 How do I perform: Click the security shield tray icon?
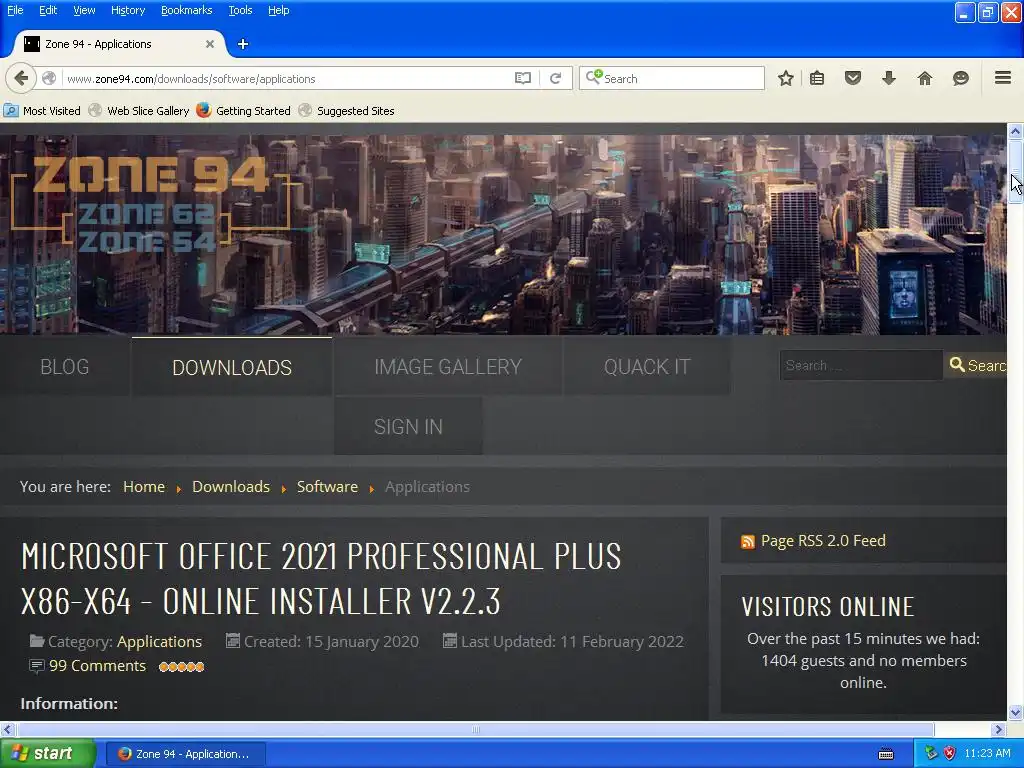[950, 753]
